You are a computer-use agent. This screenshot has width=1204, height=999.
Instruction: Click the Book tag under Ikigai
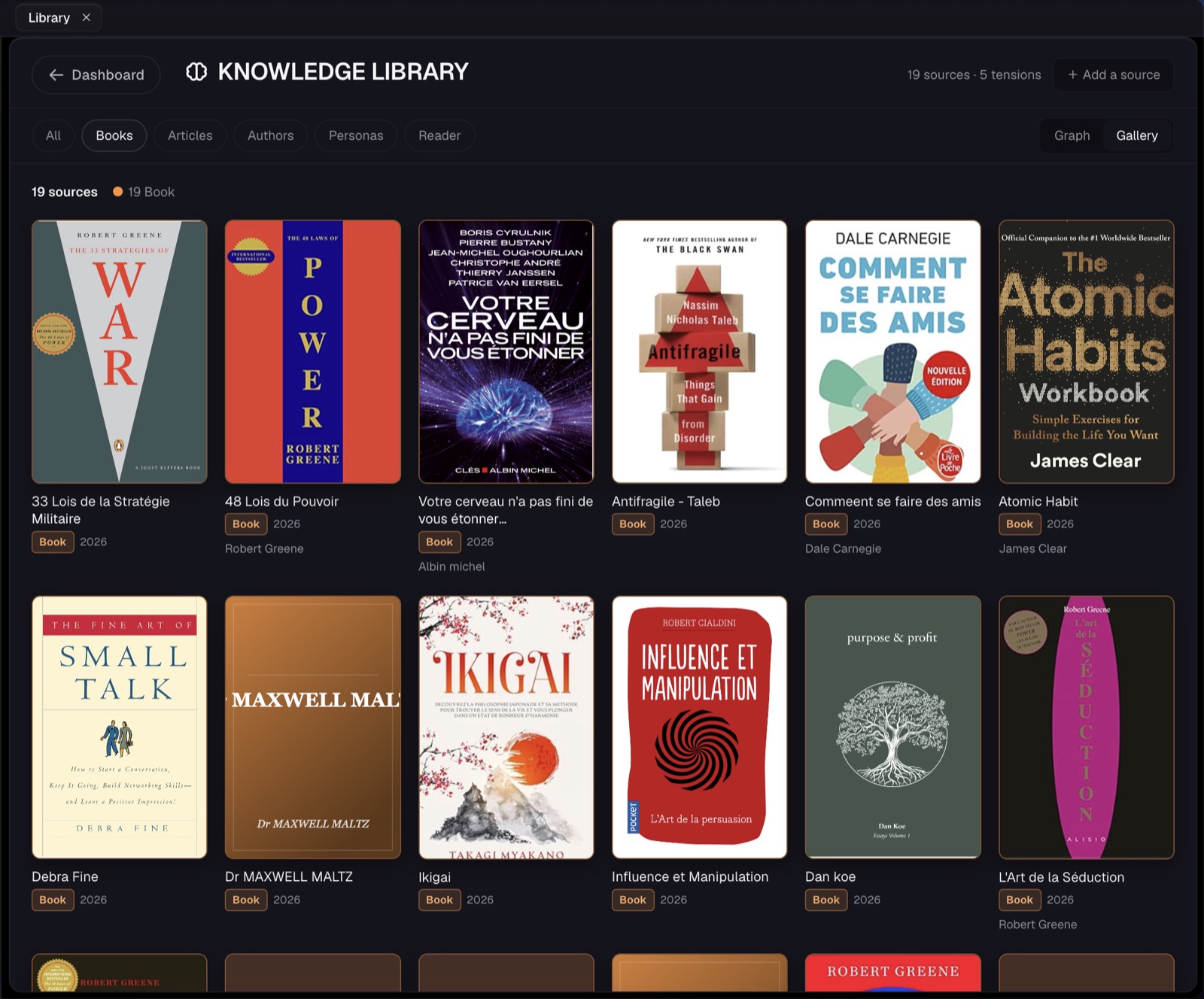(x=439, y=900)
